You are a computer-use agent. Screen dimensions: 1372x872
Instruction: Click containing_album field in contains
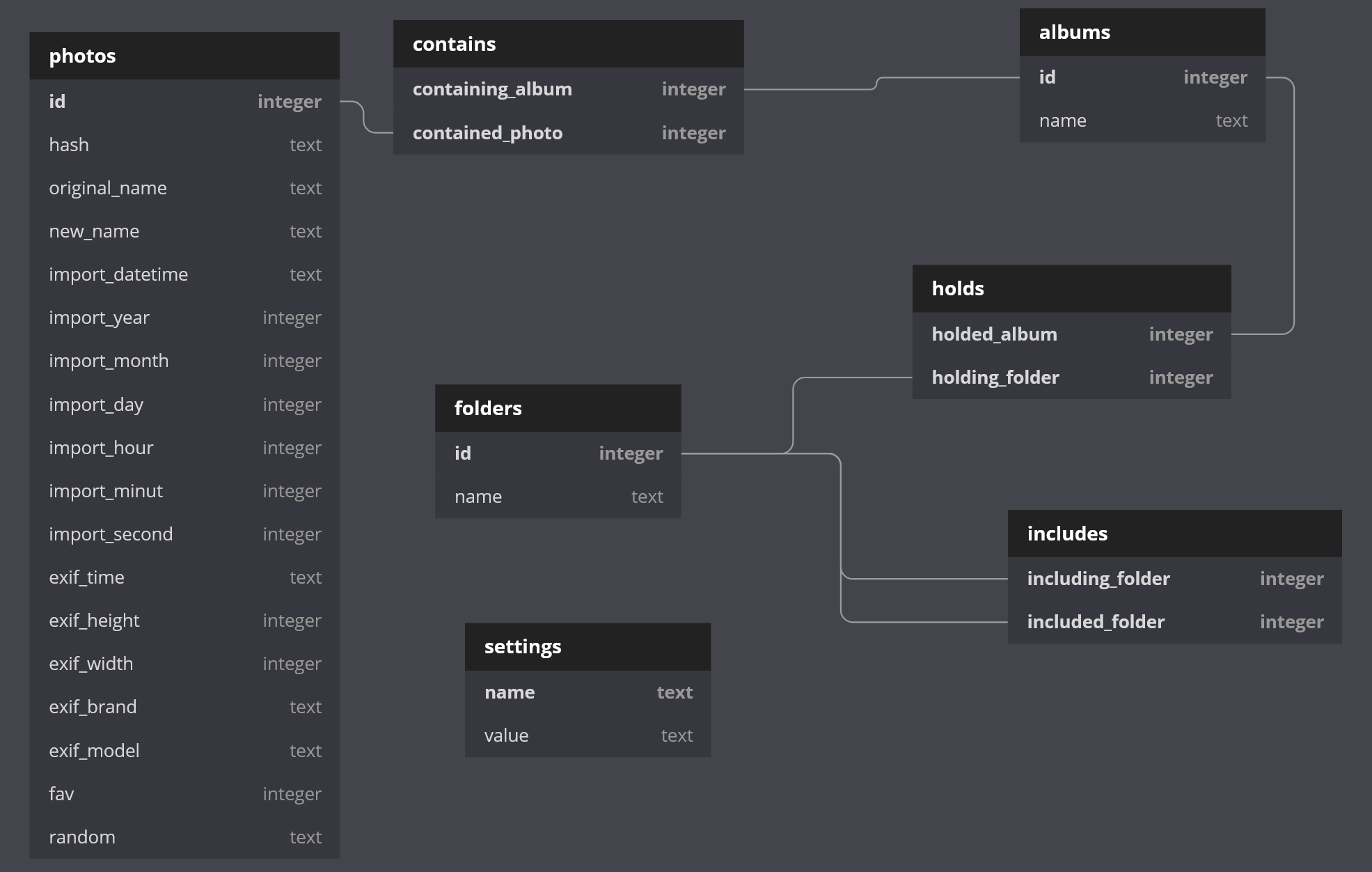click(x=568, y=89)
